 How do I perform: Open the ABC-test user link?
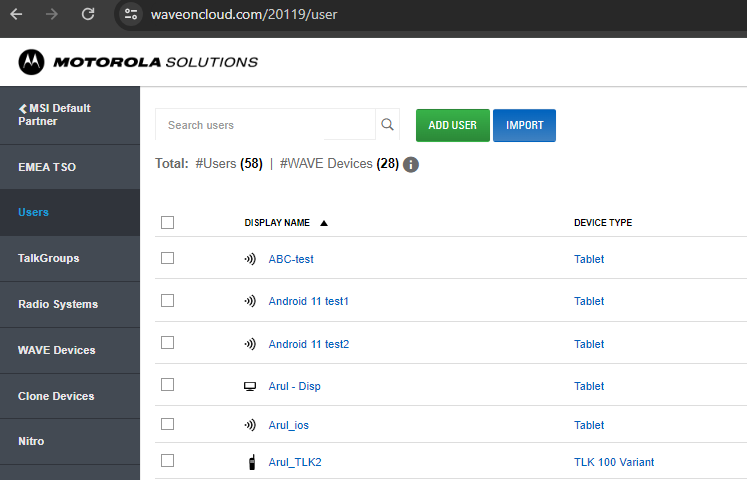tap(291, 259)
